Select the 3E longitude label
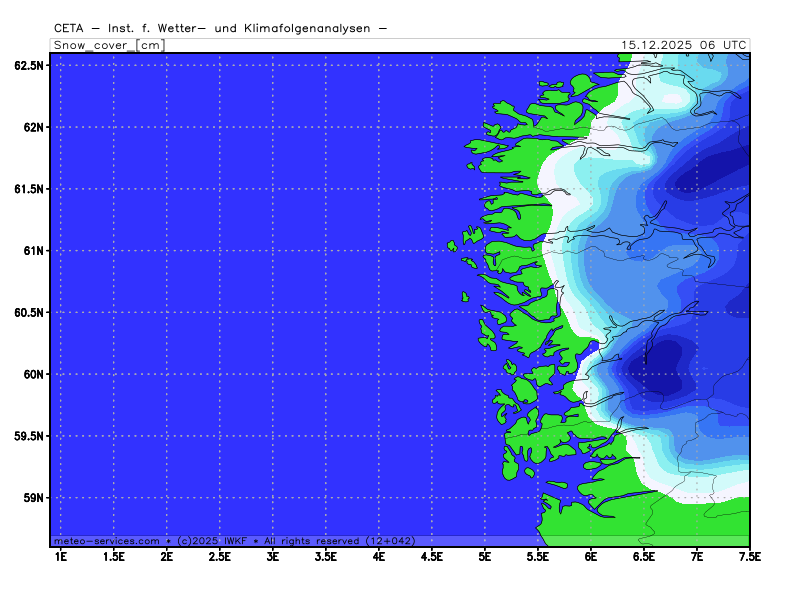The width and height of the screenshot is (800, 600). tap(273, 555)
